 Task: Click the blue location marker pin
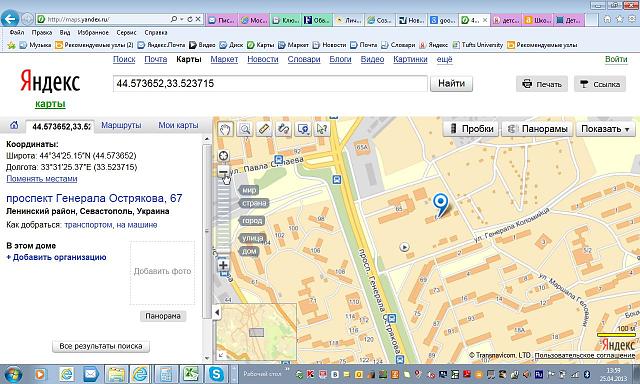pos(440,205)
